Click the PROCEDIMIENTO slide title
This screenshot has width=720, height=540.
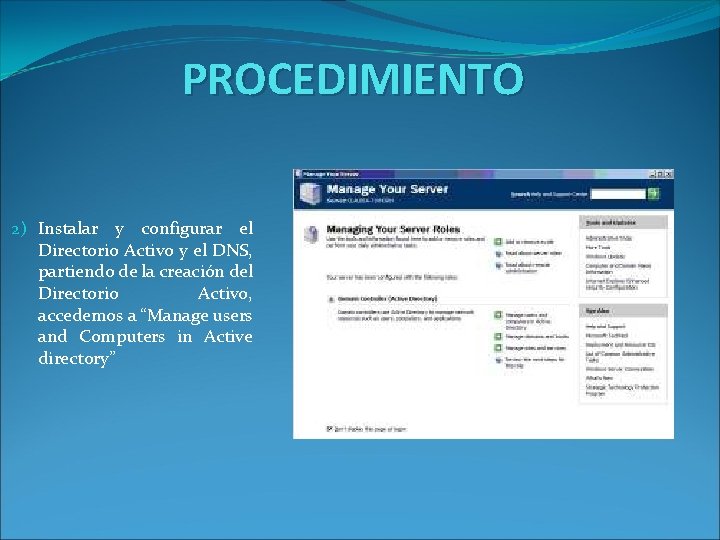tap(353, 79)
